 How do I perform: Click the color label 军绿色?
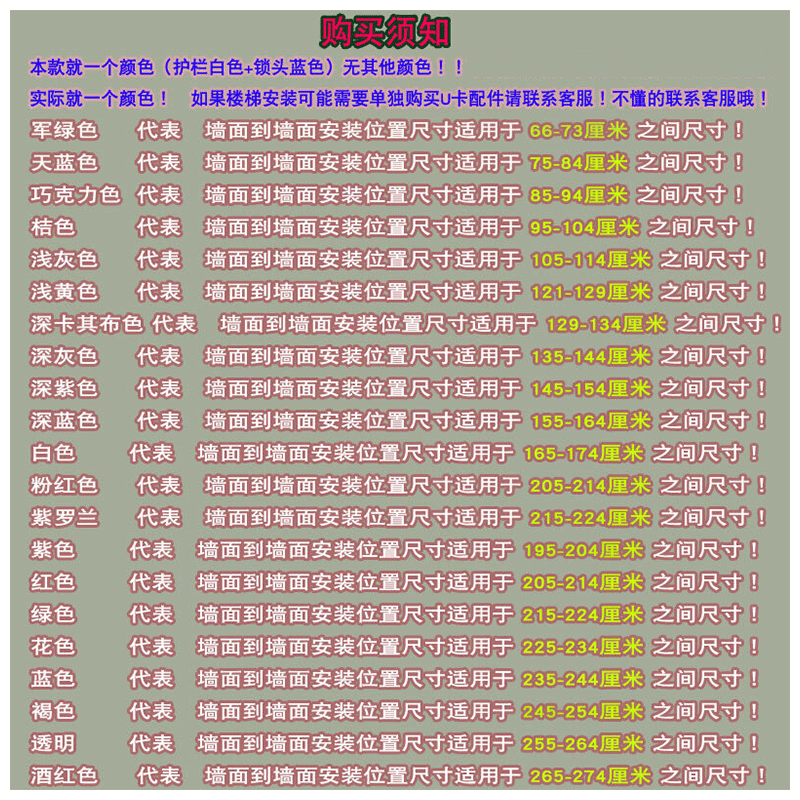click(64, 130)
